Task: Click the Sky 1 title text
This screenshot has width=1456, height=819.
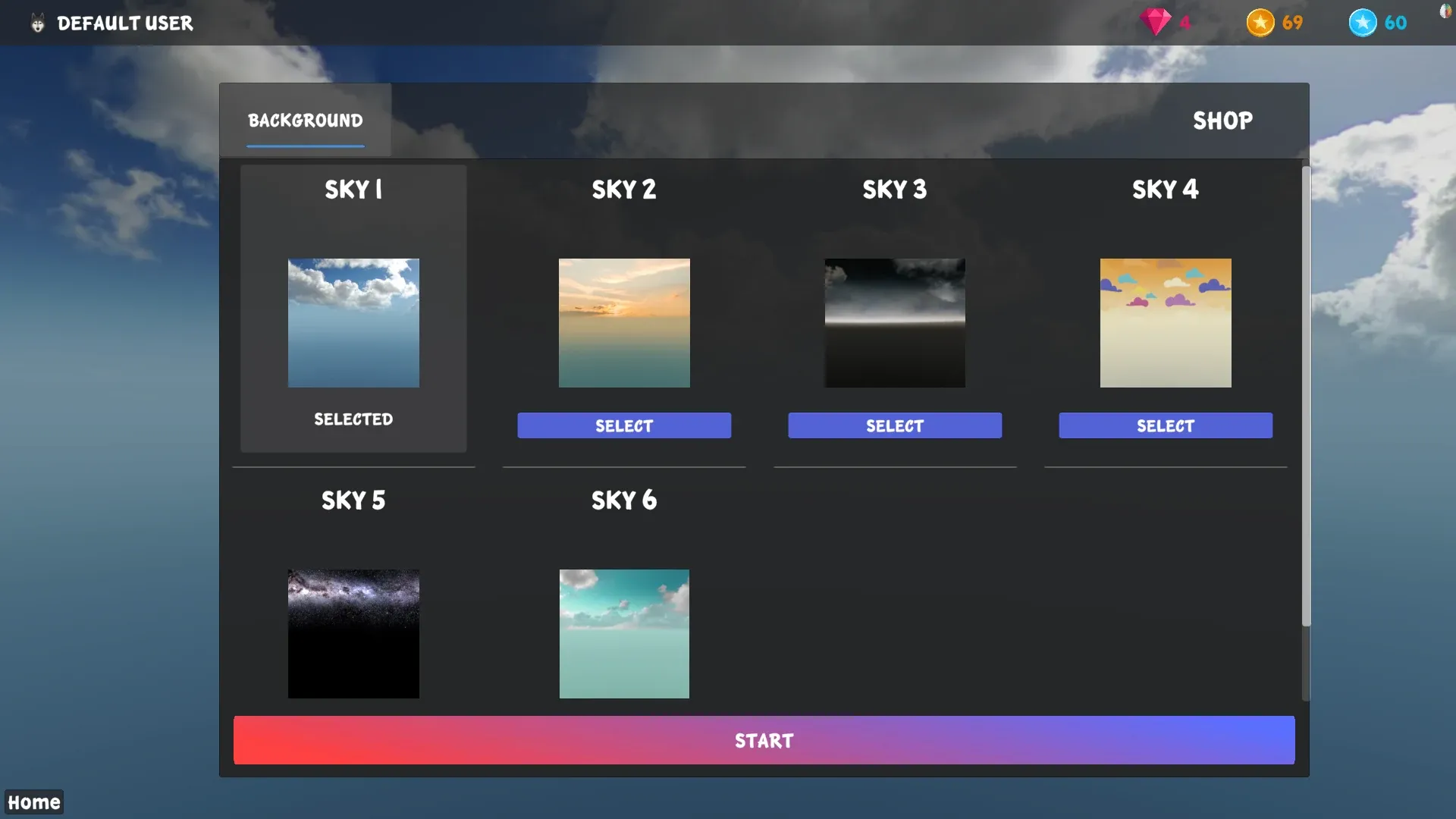Action: coord(353,190)
